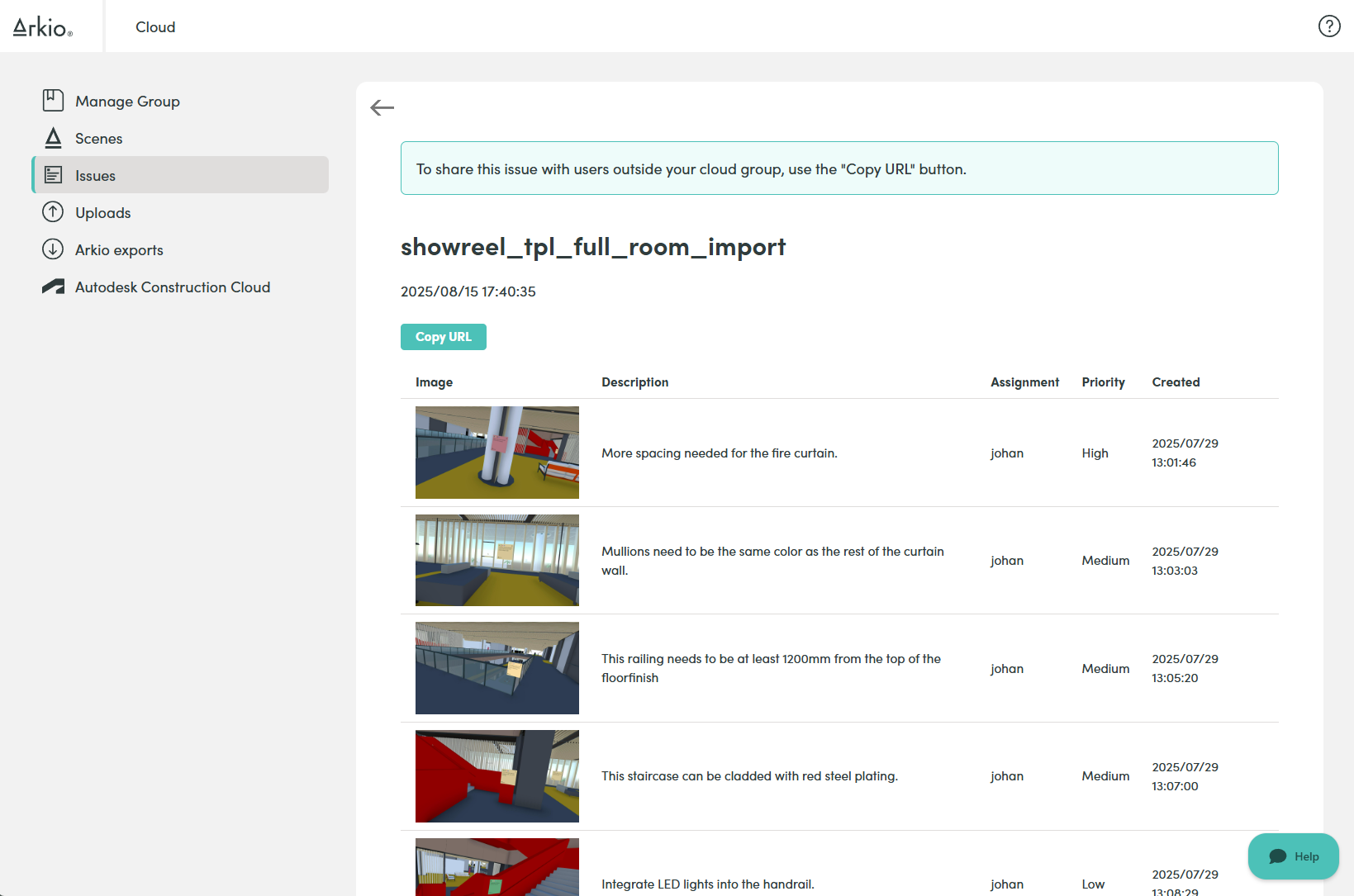Click the fire curtain issue thumbnail
The width and height of the screenshot is (1354, 896).
(x=496, y=453)
